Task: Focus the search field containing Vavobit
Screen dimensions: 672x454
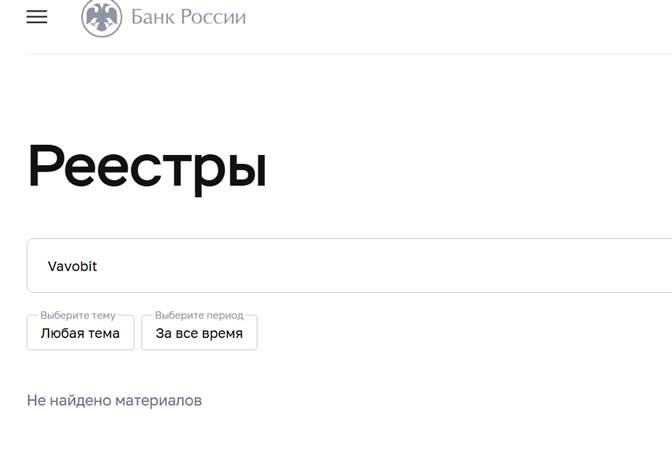Action: click(349, 266)
